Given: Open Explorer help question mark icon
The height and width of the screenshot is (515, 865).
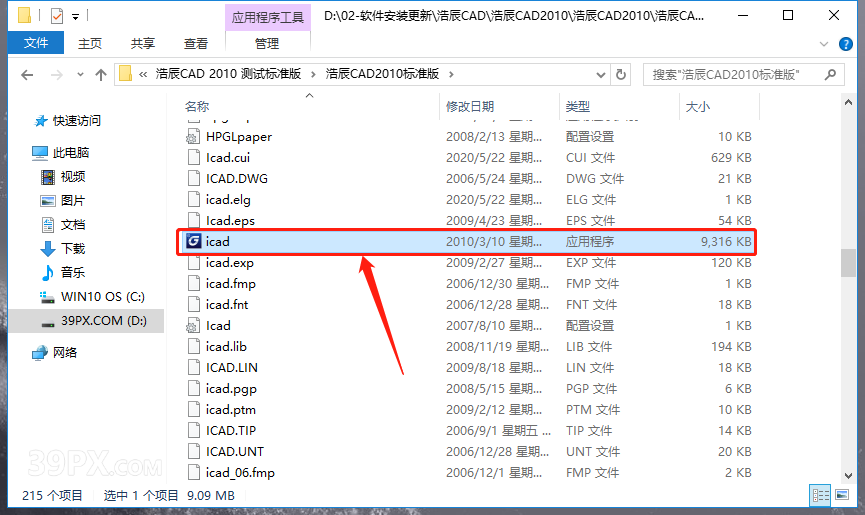Looking at the screenshot, I should (846, 44).
